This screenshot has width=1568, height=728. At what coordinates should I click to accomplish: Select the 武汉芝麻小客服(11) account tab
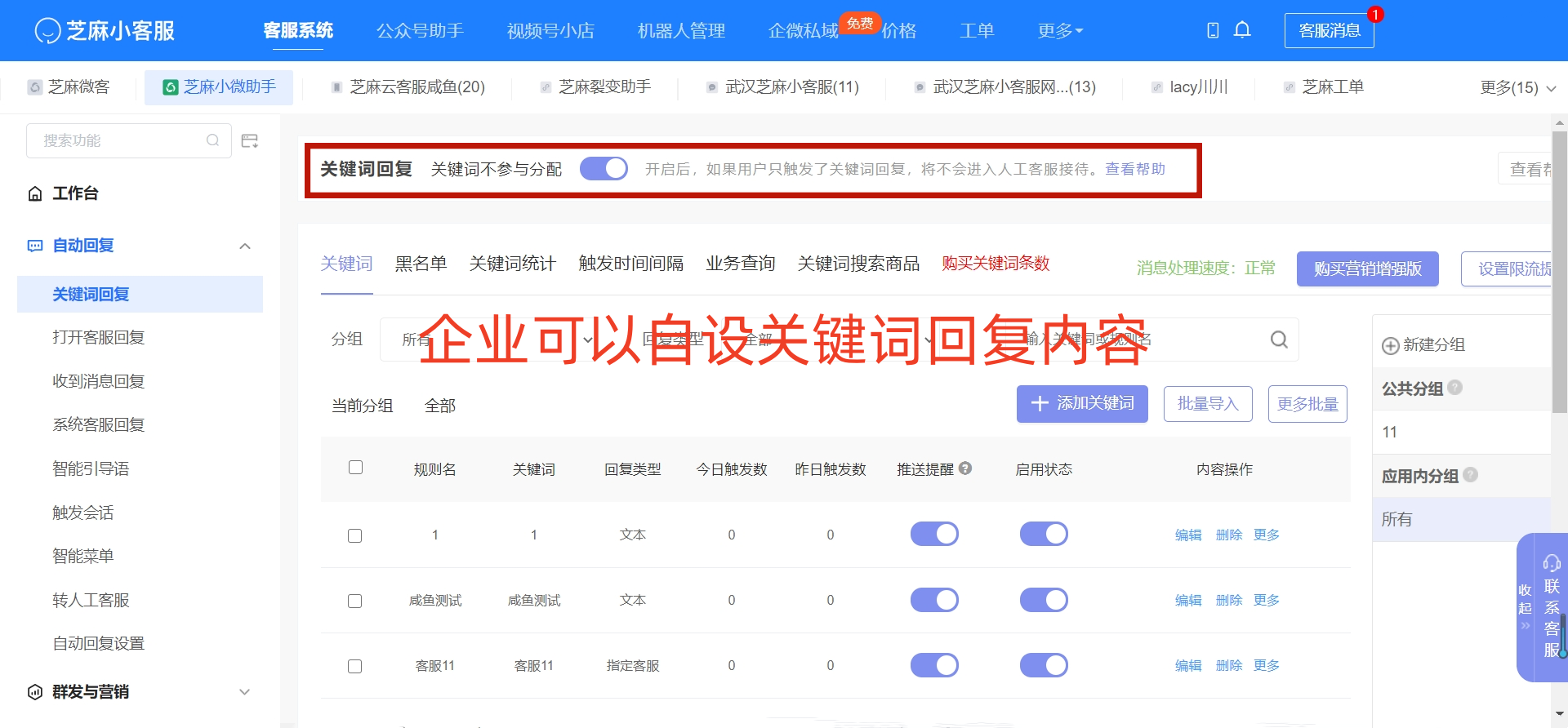(782, 87)
